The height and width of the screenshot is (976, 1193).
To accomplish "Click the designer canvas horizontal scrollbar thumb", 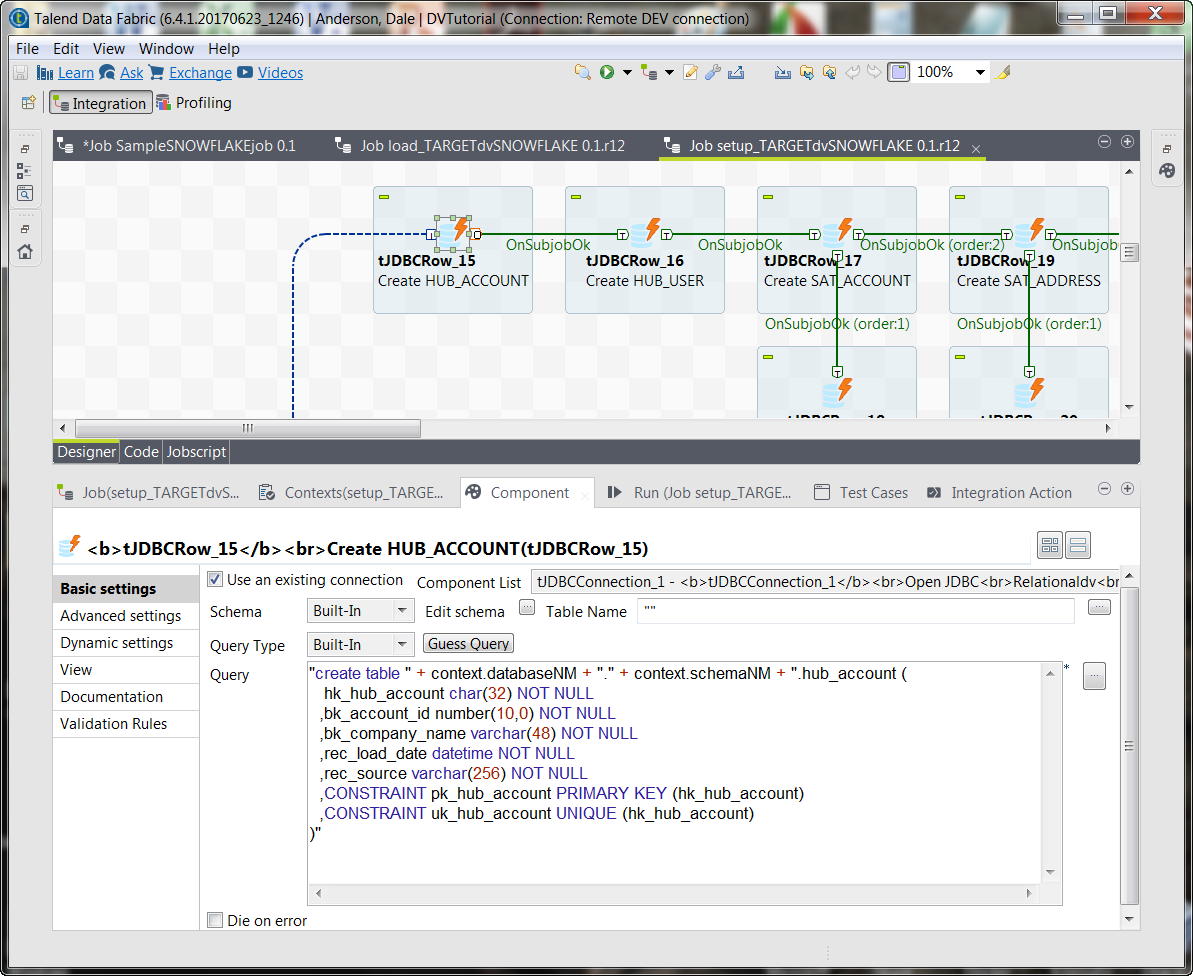I will [247, 428].
